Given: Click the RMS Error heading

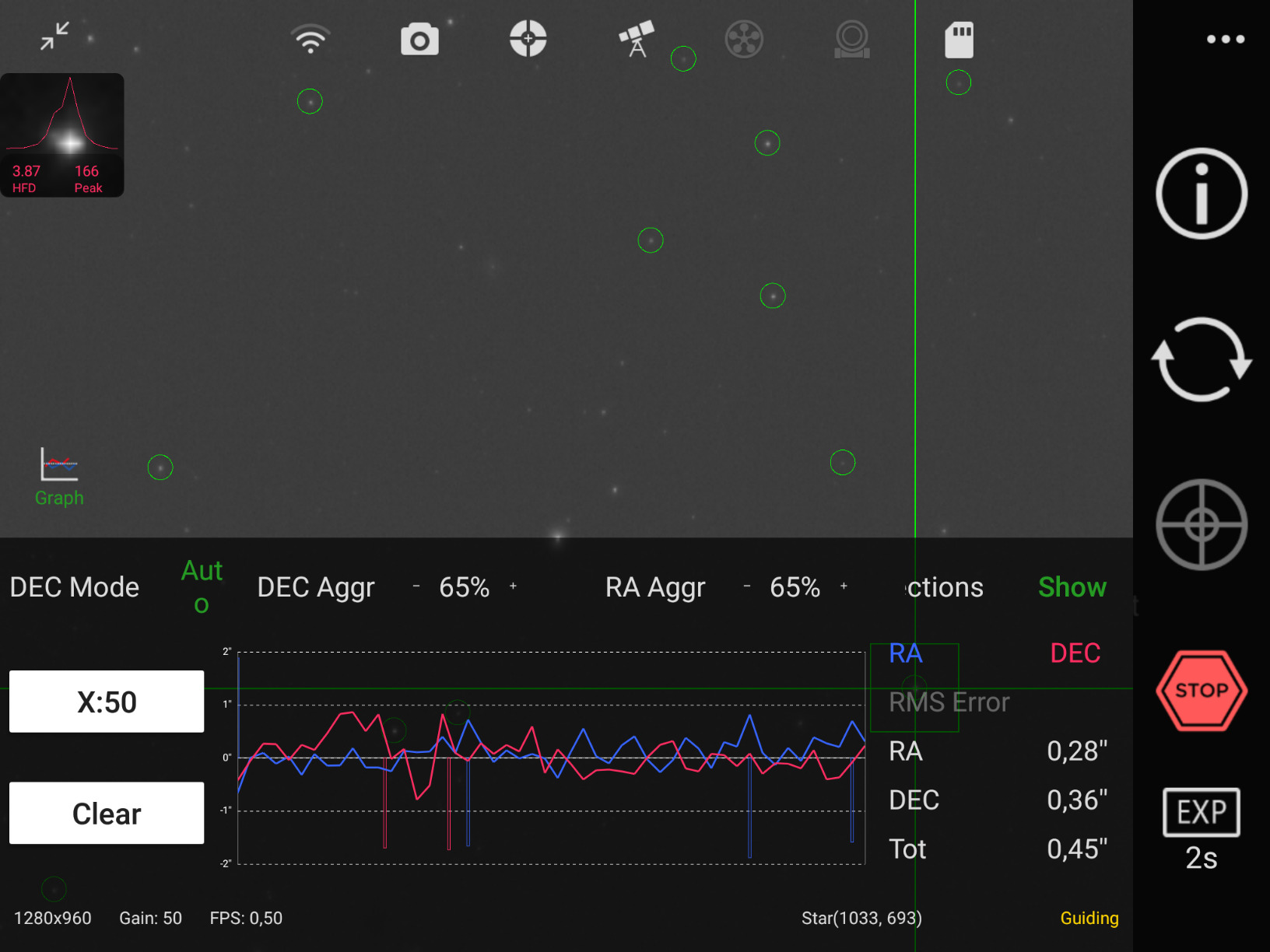Looking at the screenshot, I should [x=949, y=702].
